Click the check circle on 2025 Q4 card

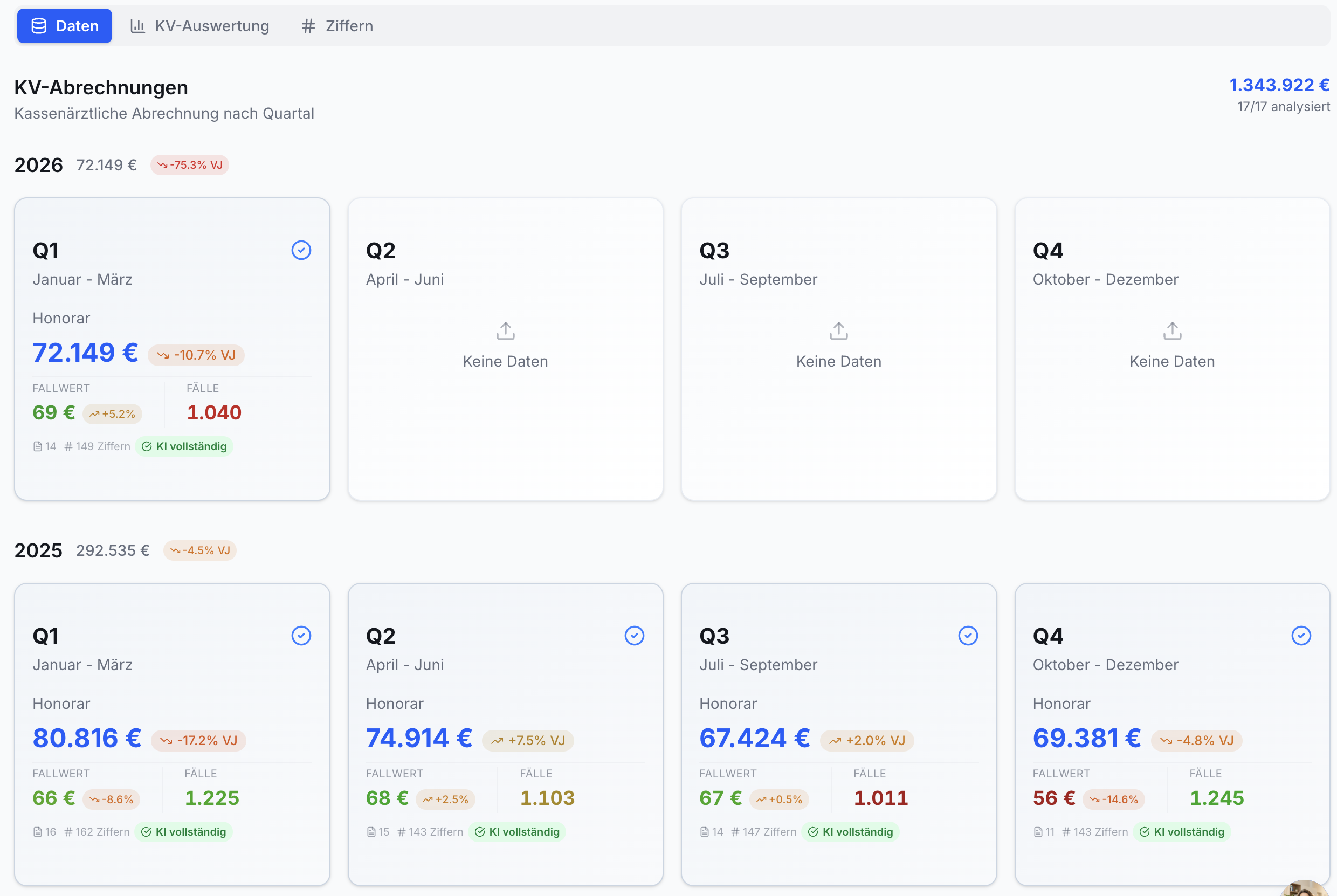pos(1301,636)
